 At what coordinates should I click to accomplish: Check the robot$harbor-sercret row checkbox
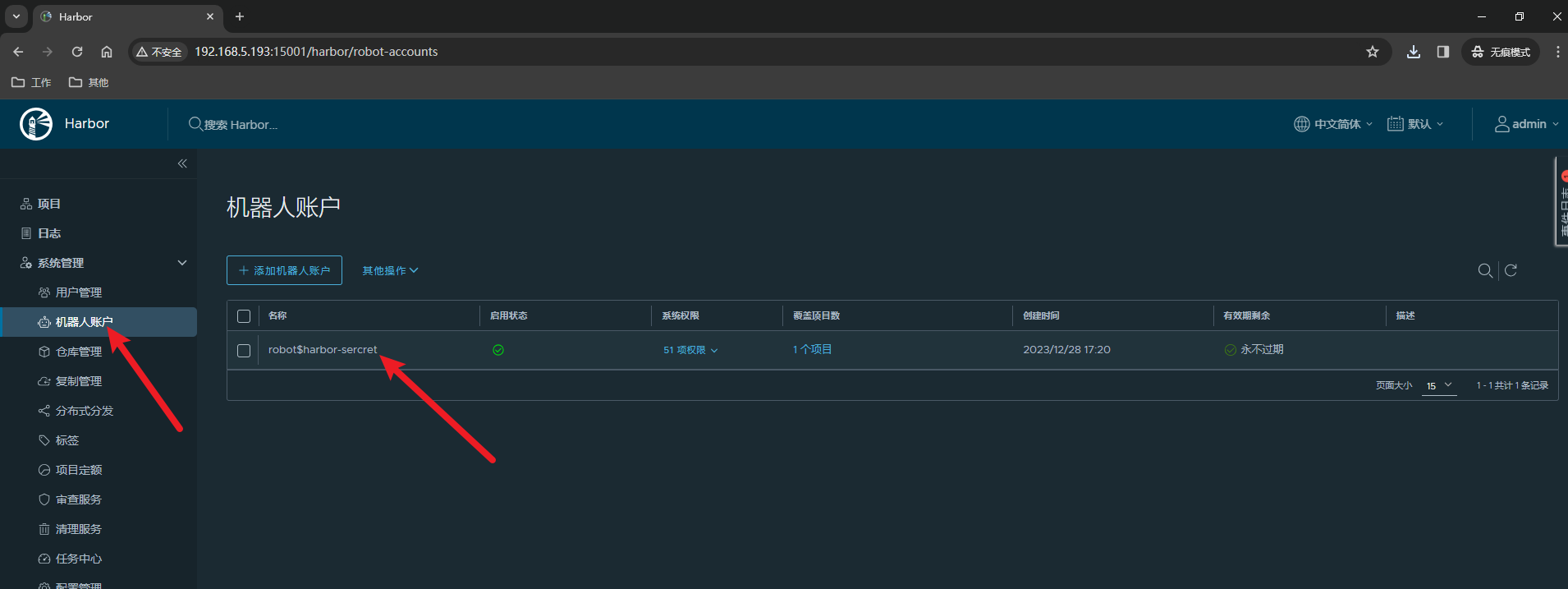(244, 351)
